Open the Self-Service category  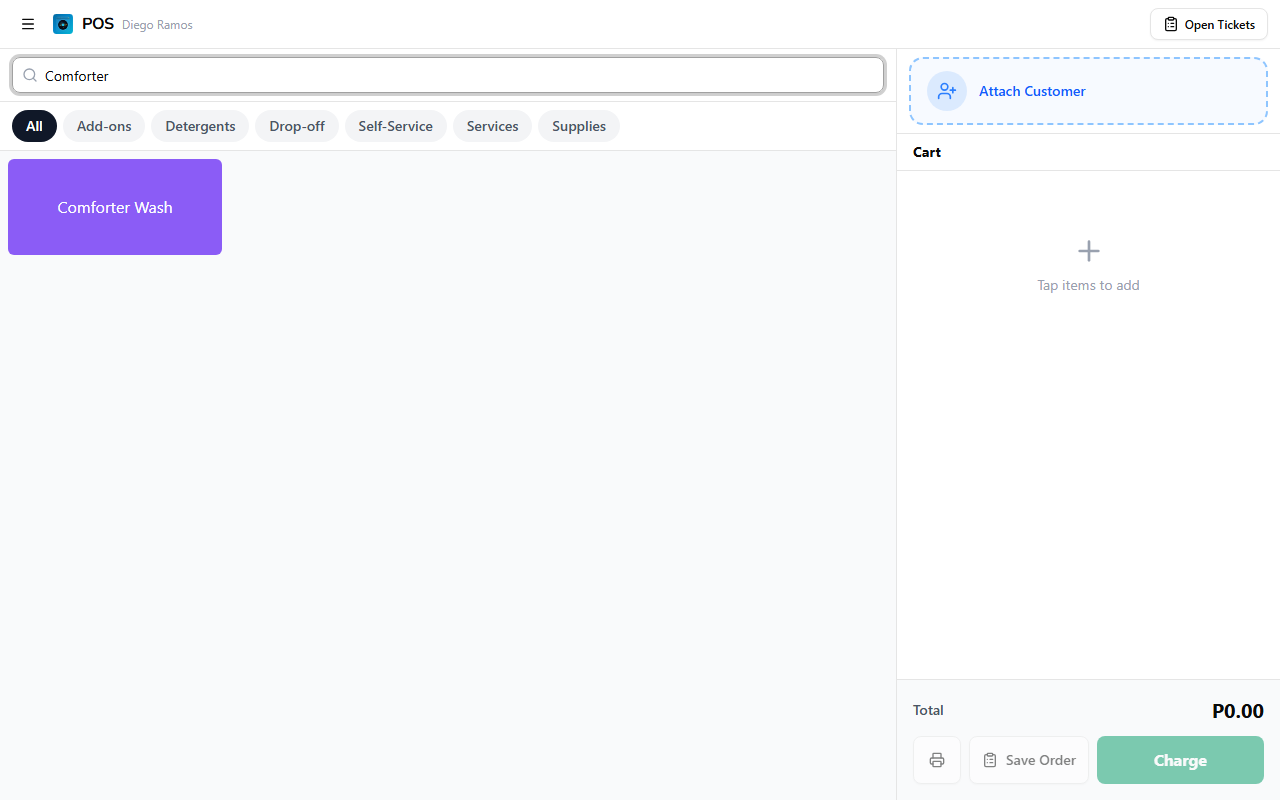[x=395, y=126]
